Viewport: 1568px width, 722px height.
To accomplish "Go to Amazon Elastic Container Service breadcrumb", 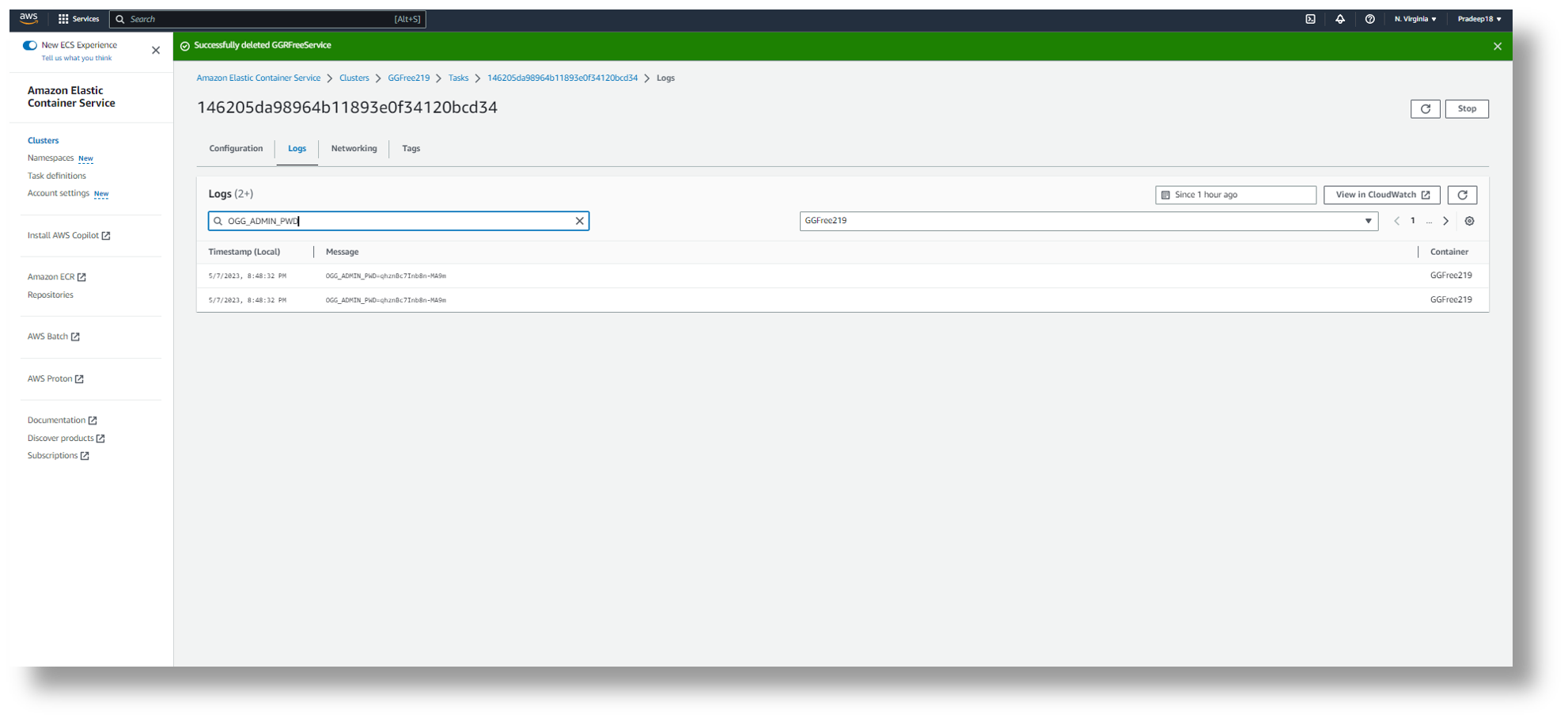I will click(x=259, y=78).
